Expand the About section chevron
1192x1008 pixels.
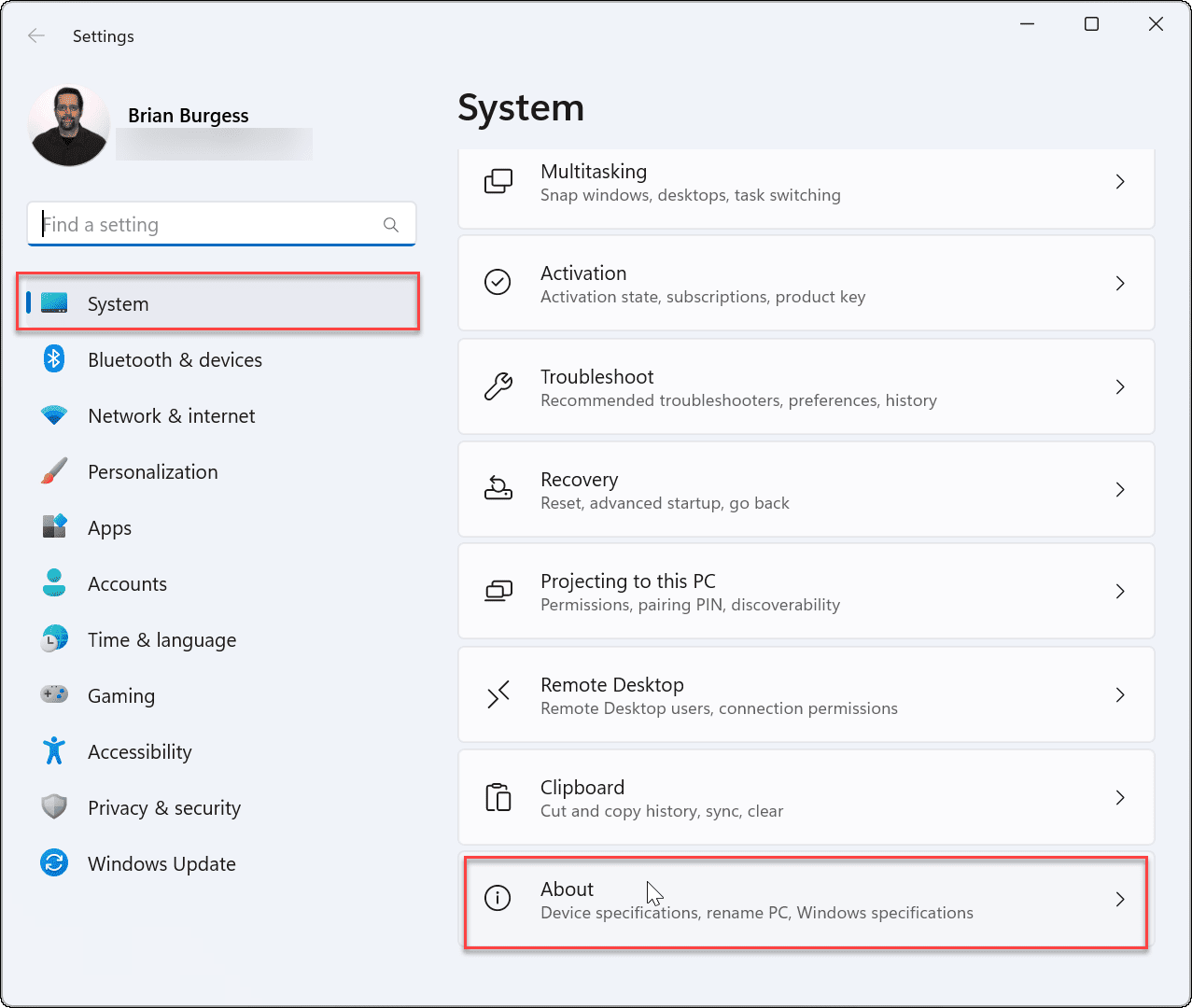pyautogui.click(x=1120, y=899)
